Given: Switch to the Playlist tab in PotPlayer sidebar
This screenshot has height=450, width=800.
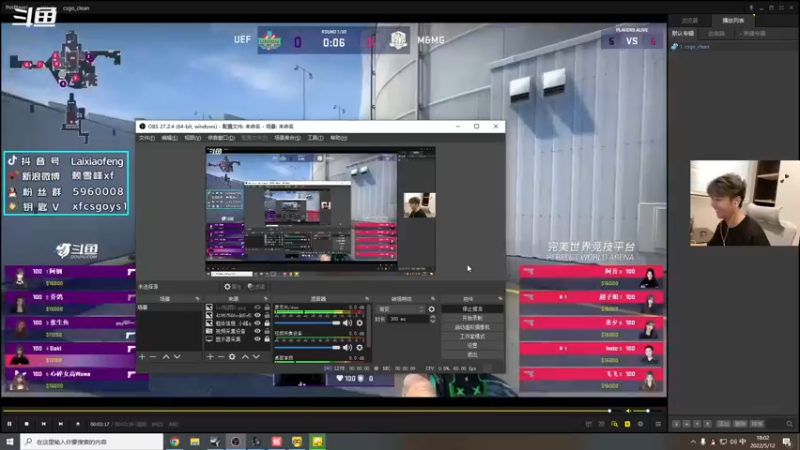Looking at the screenshot, I should tap(733, 20).
